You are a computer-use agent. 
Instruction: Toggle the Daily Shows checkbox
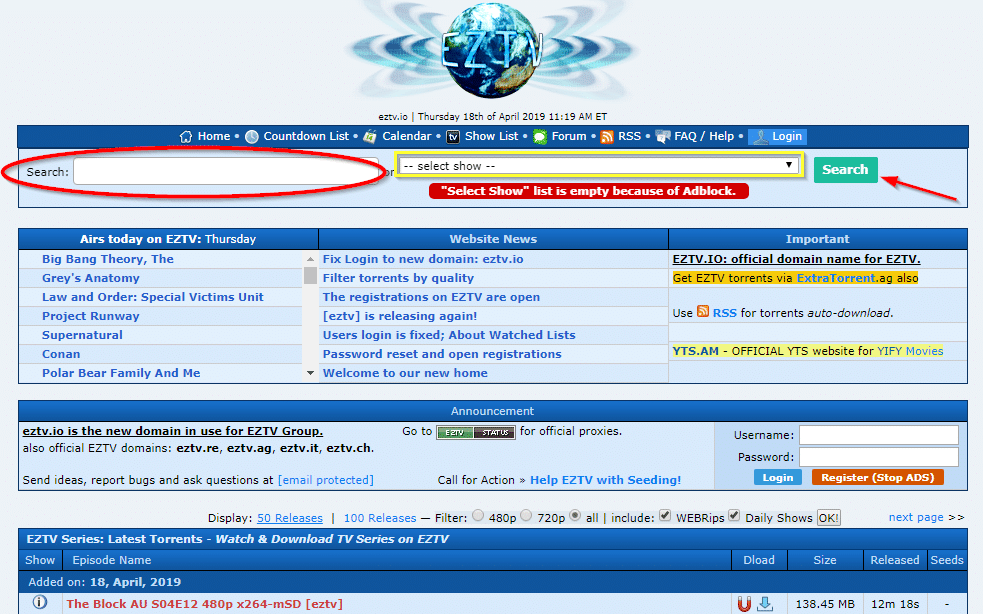click(734, 516)
